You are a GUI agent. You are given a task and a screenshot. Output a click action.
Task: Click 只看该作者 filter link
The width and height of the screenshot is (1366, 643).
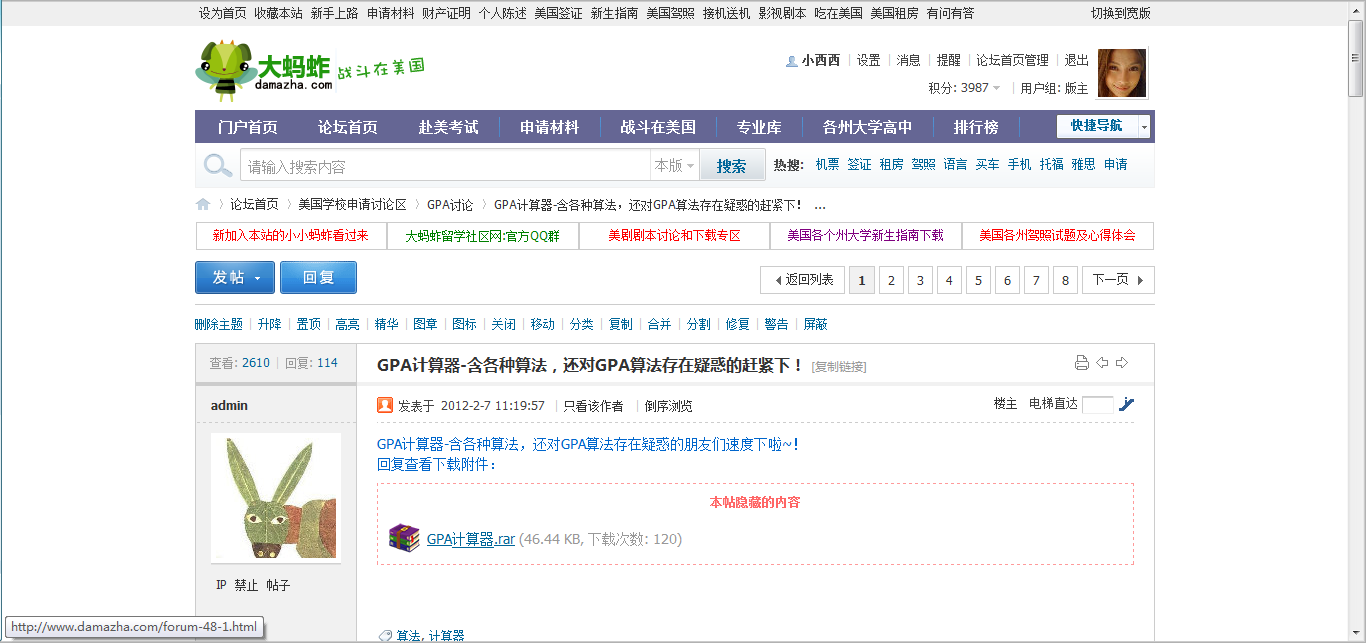tap(593, 406)
